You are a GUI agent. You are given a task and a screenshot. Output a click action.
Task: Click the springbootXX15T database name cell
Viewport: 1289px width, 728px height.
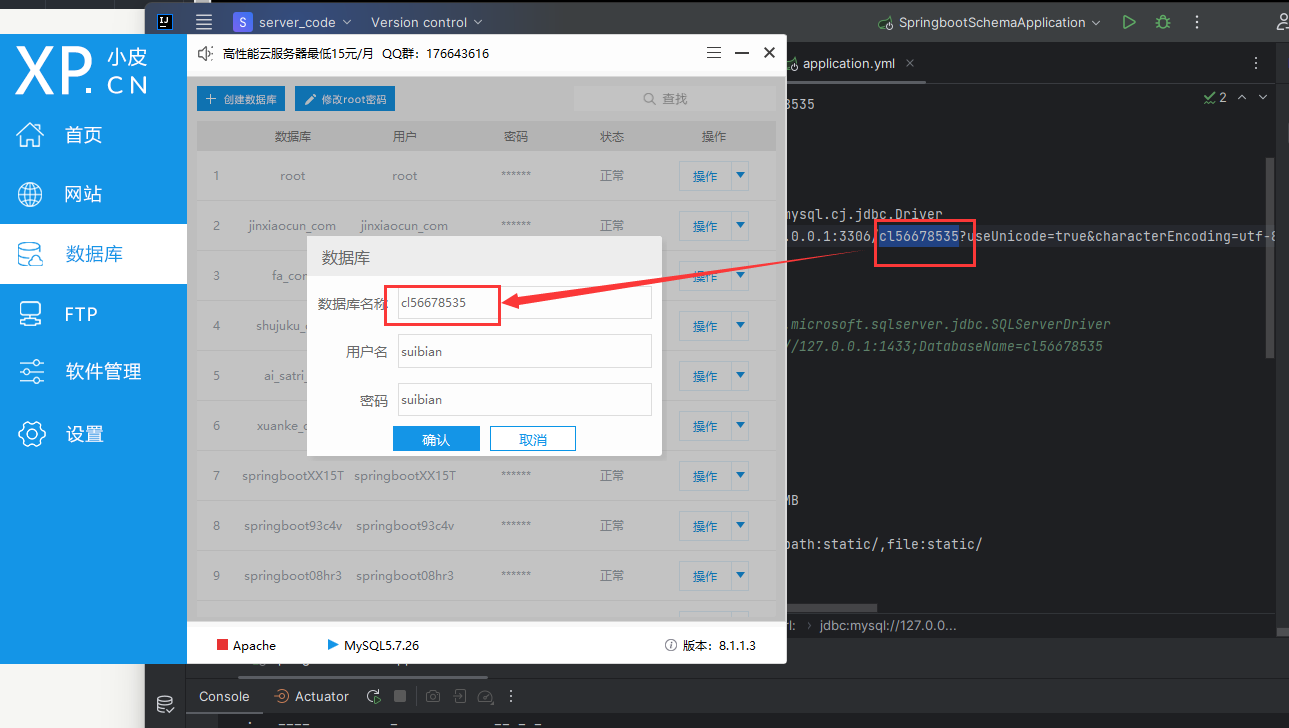coord(293,476)
